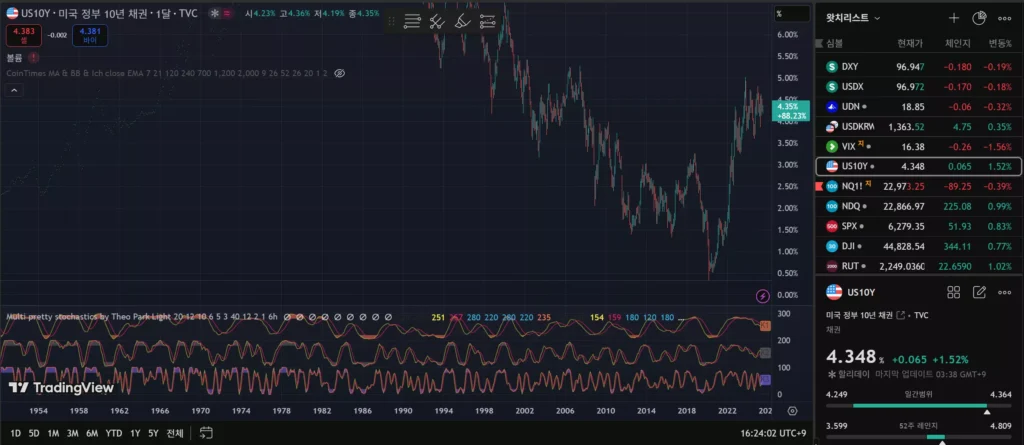The width and height of the screenshot is (1024, 445).
Task: Click the horizontal lines drawing tool icon
Action: pyautogui.click(x=412, y=22)
